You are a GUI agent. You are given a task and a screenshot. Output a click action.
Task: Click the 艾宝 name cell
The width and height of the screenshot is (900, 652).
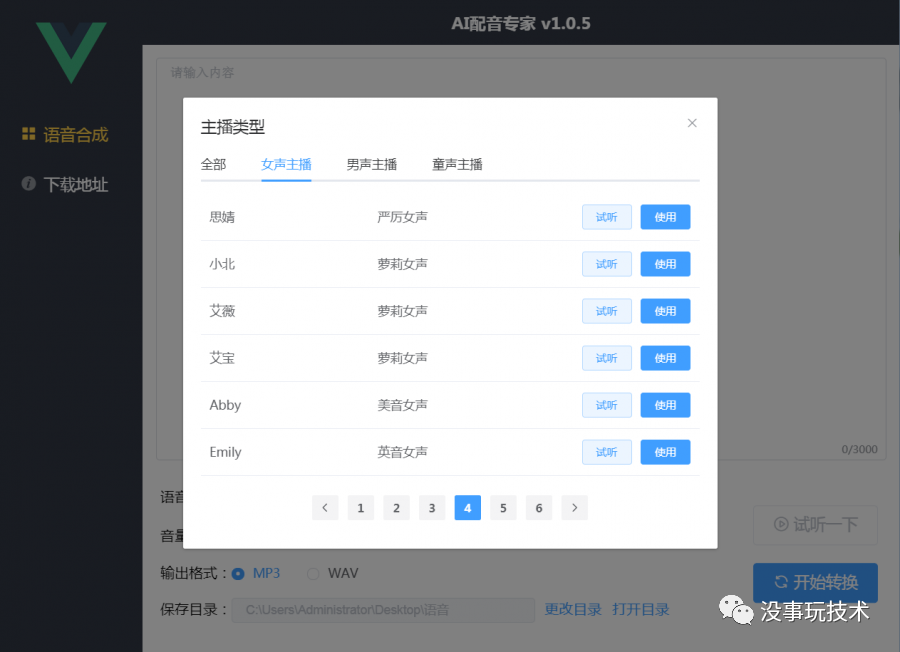click(222, 358)
